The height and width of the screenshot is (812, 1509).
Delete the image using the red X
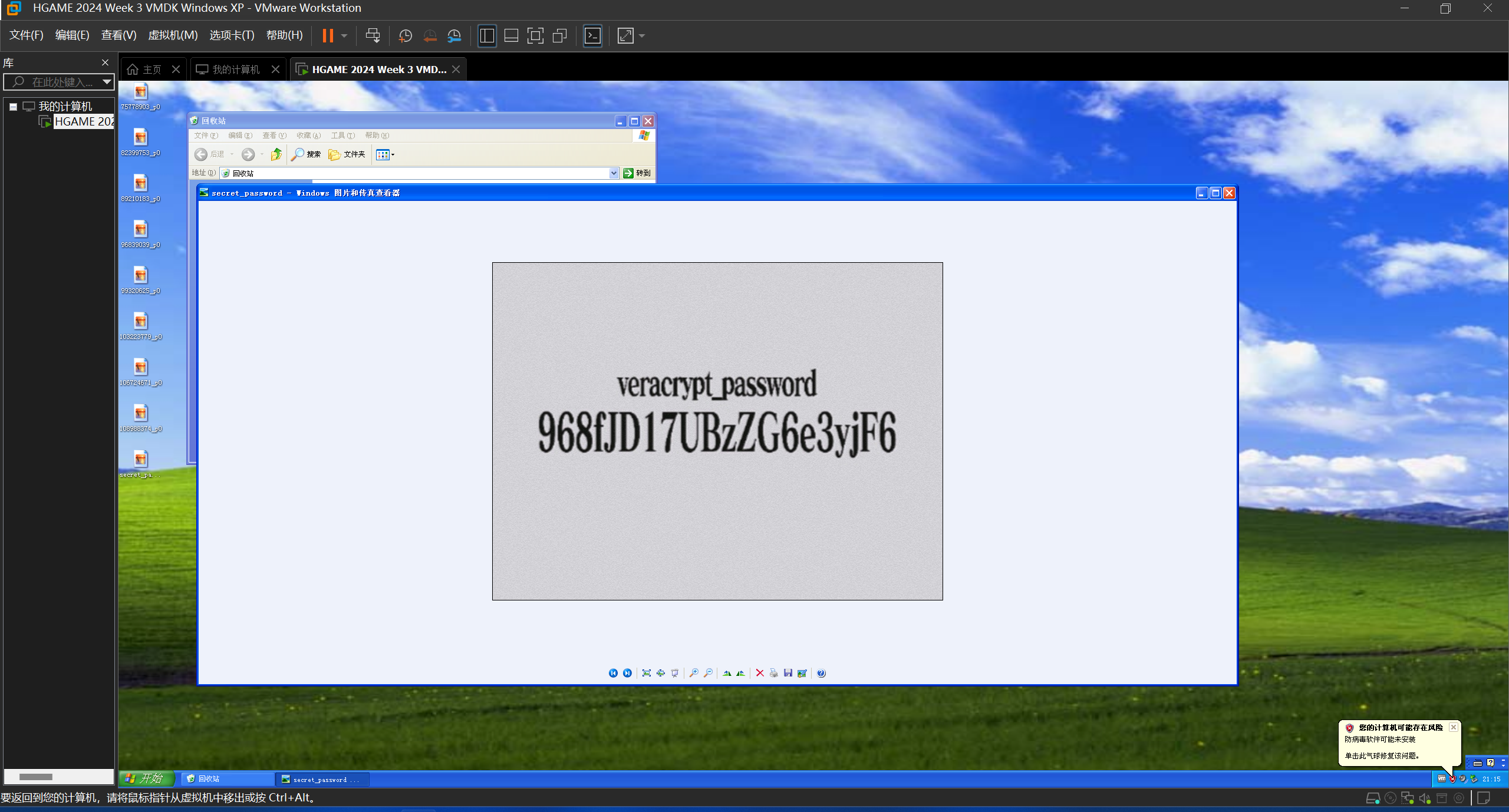tap(760, 673)
